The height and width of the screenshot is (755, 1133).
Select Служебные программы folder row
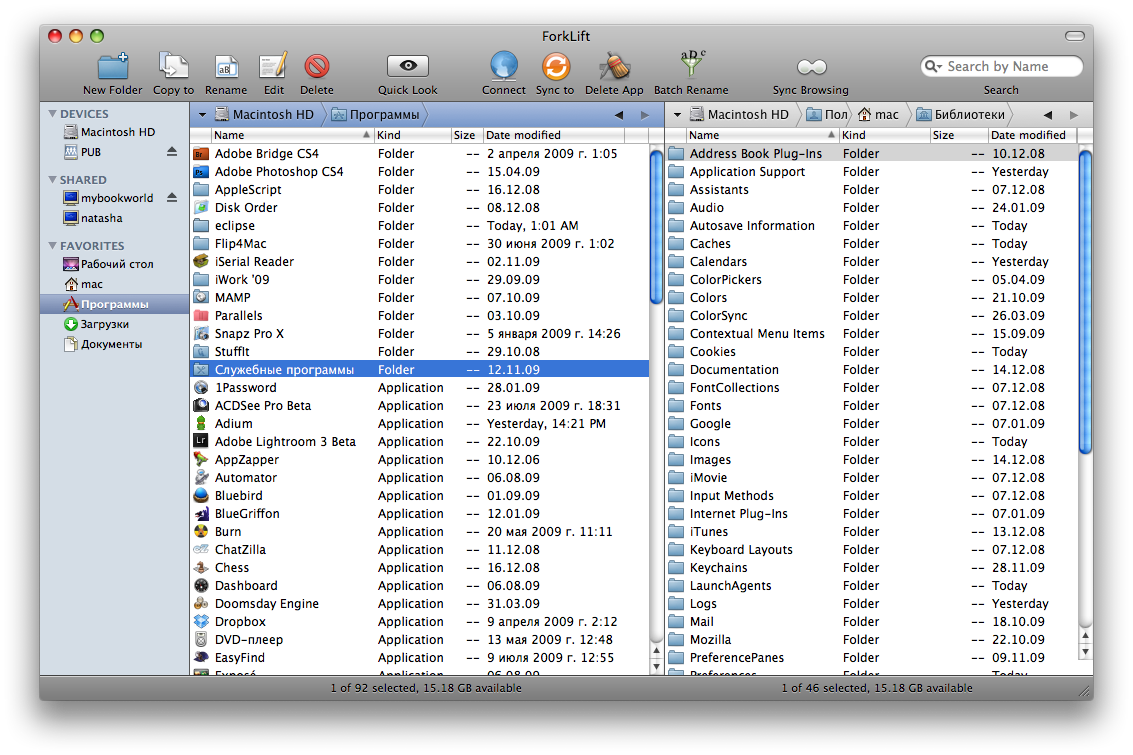pos(419,370)
